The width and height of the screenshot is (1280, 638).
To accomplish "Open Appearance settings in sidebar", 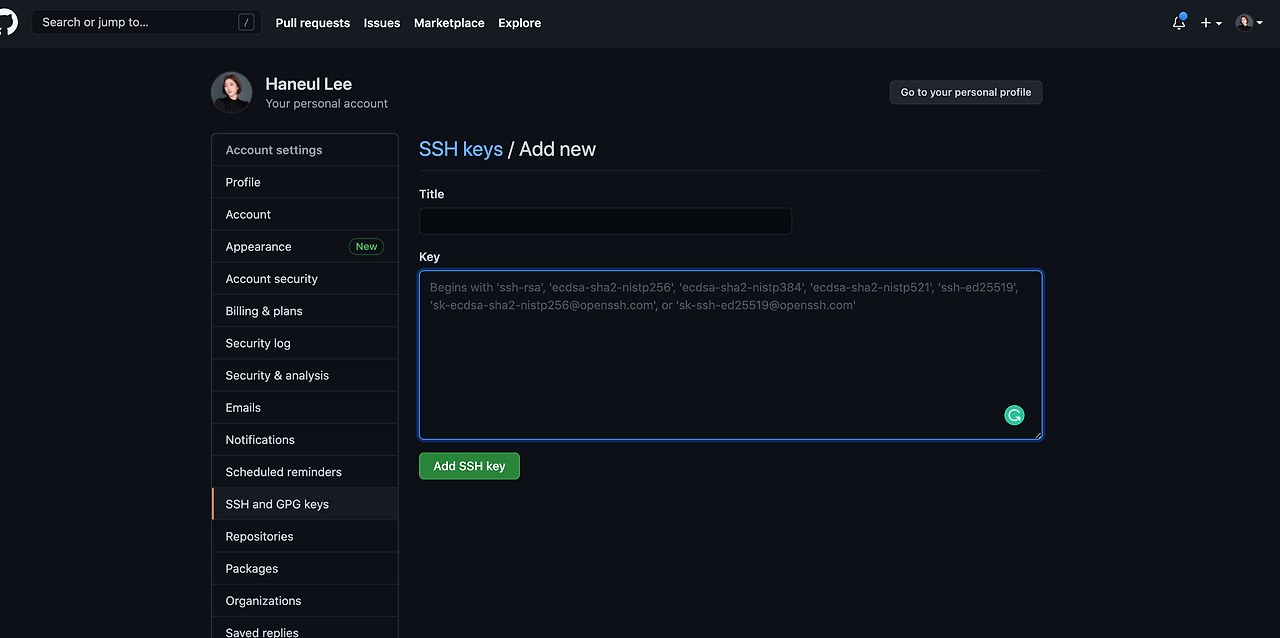I will (x=305, y=246).
